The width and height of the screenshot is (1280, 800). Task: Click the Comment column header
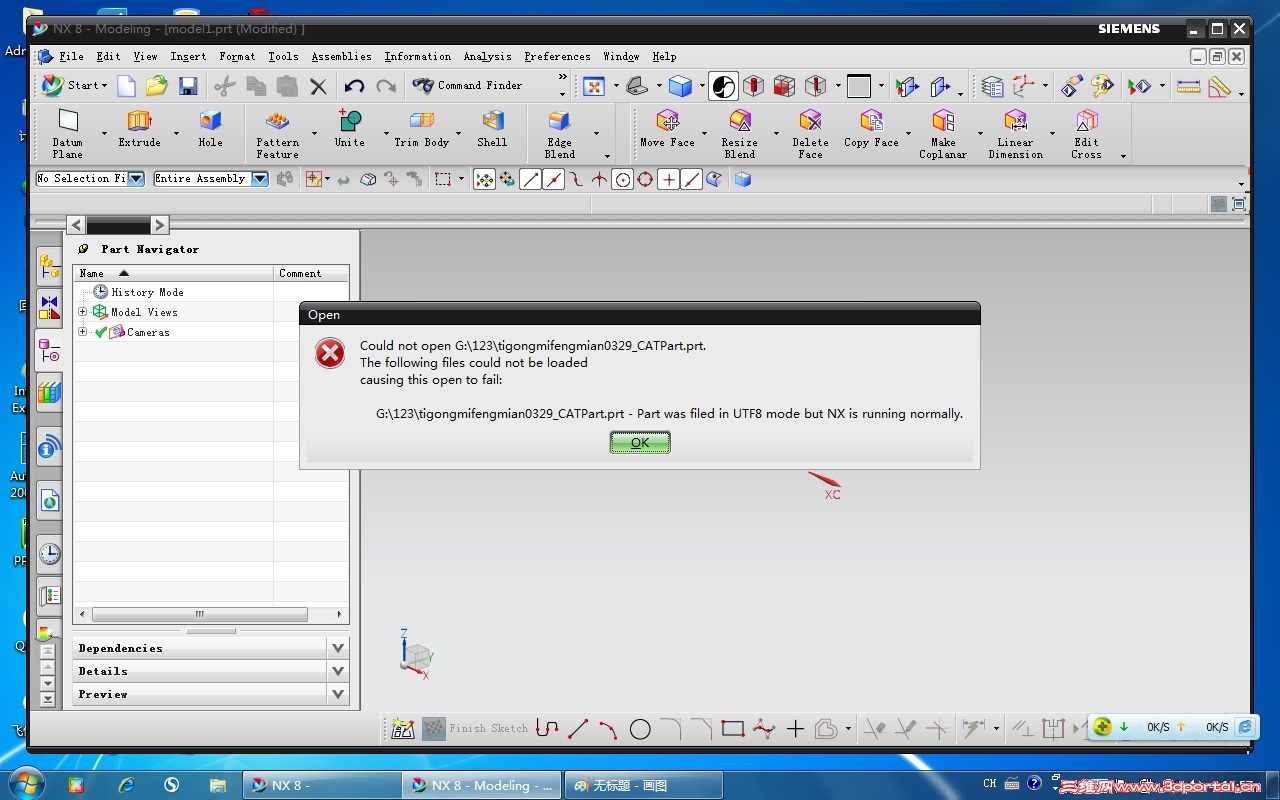(311, 273)
